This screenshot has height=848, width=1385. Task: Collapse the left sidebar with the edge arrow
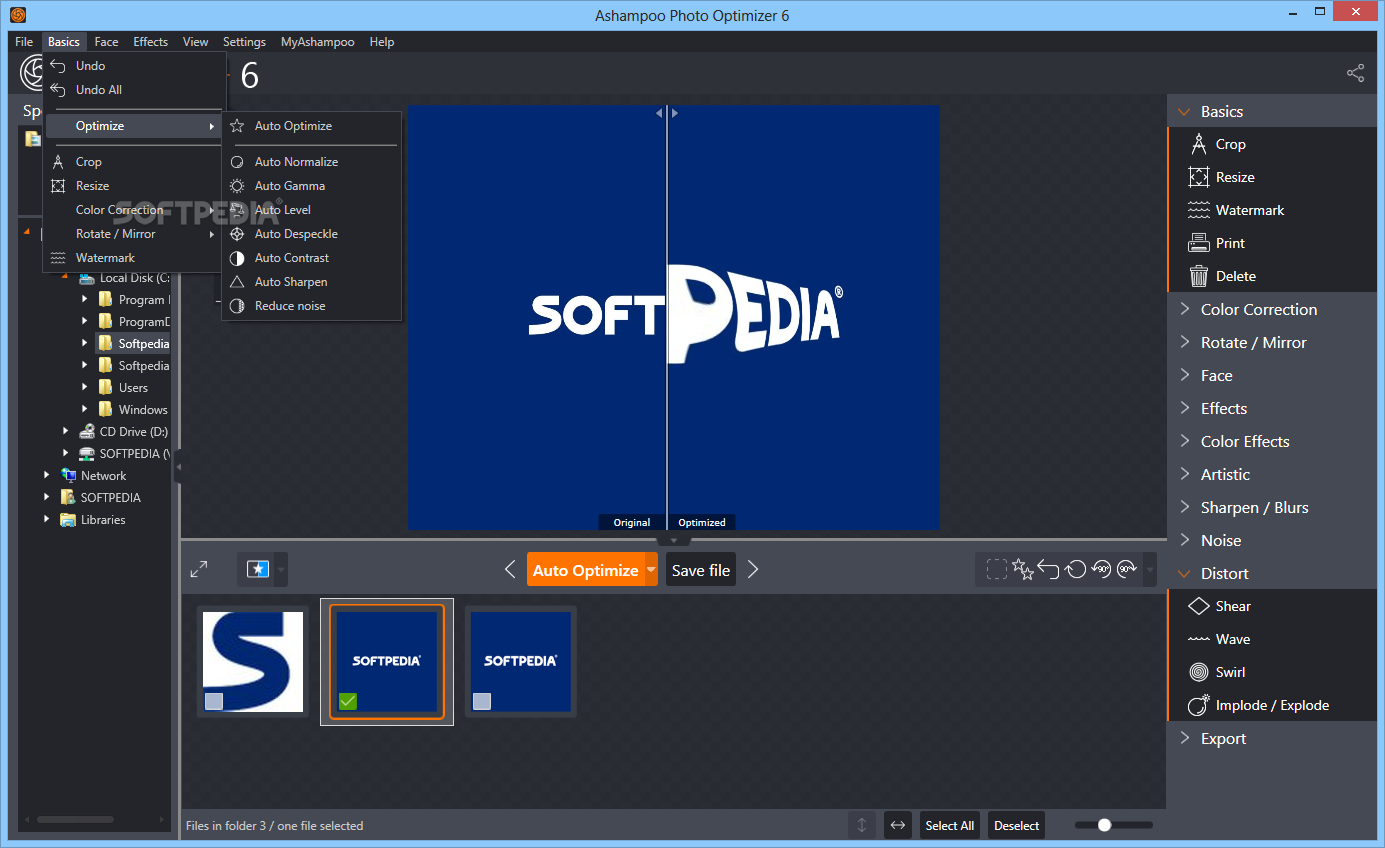[x=178, y=467]
